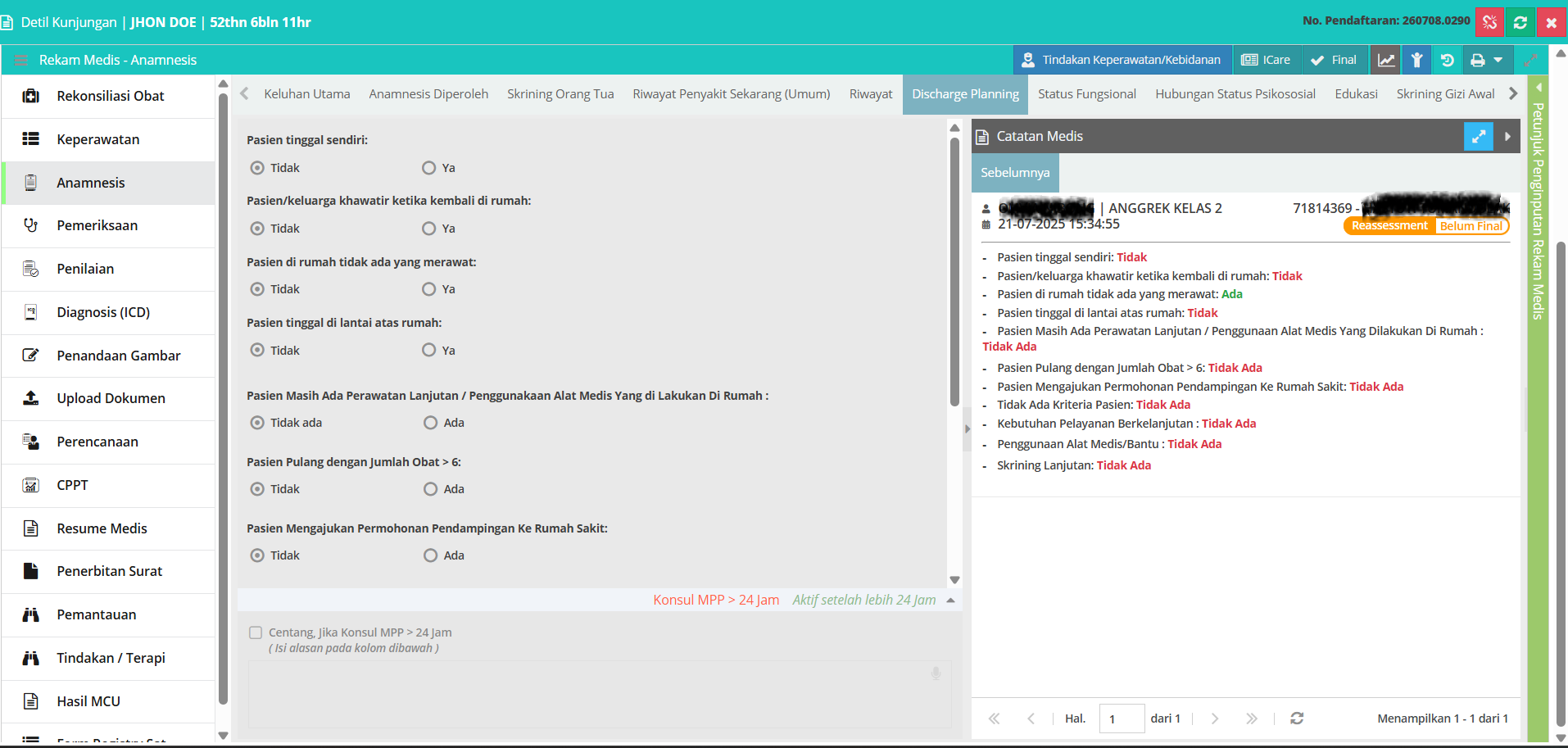Viewport: 1568px width, 748px height.
Task: Switch to Riwayat Penyakit Sekarang (Umum) tab
Action: pos(731,94)
